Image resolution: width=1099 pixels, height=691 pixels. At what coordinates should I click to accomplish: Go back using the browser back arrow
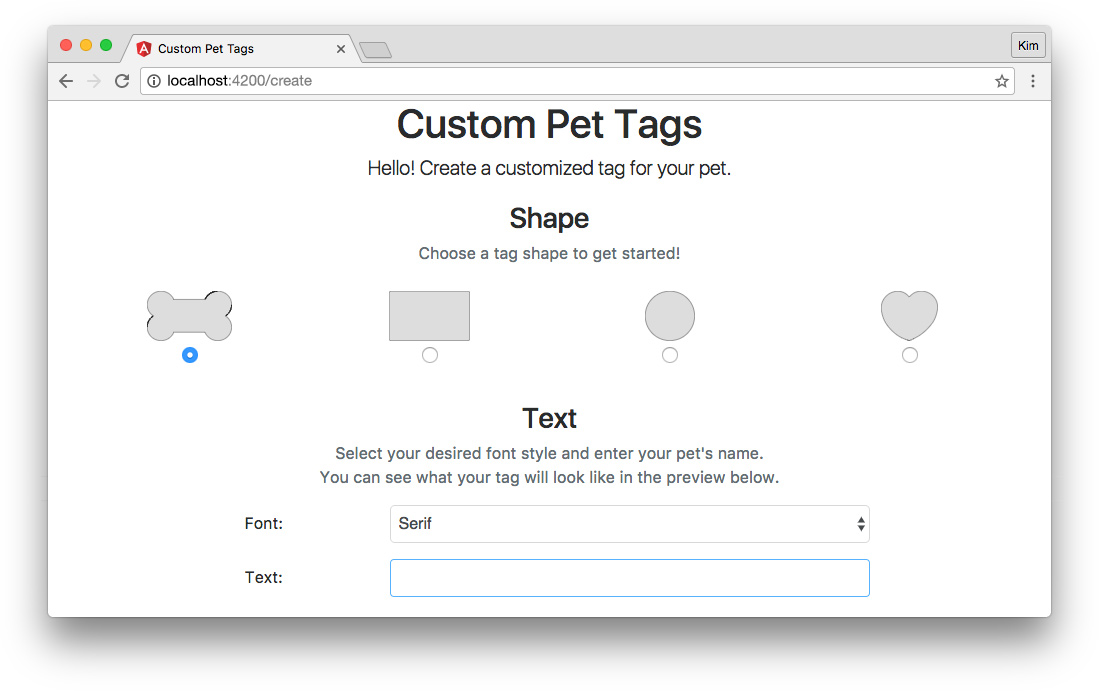click(66, 81)
